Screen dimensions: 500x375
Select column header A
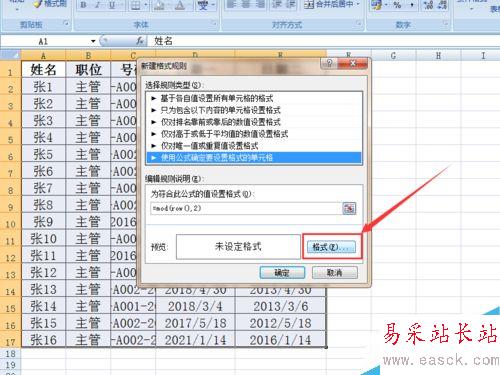point(43,55)
